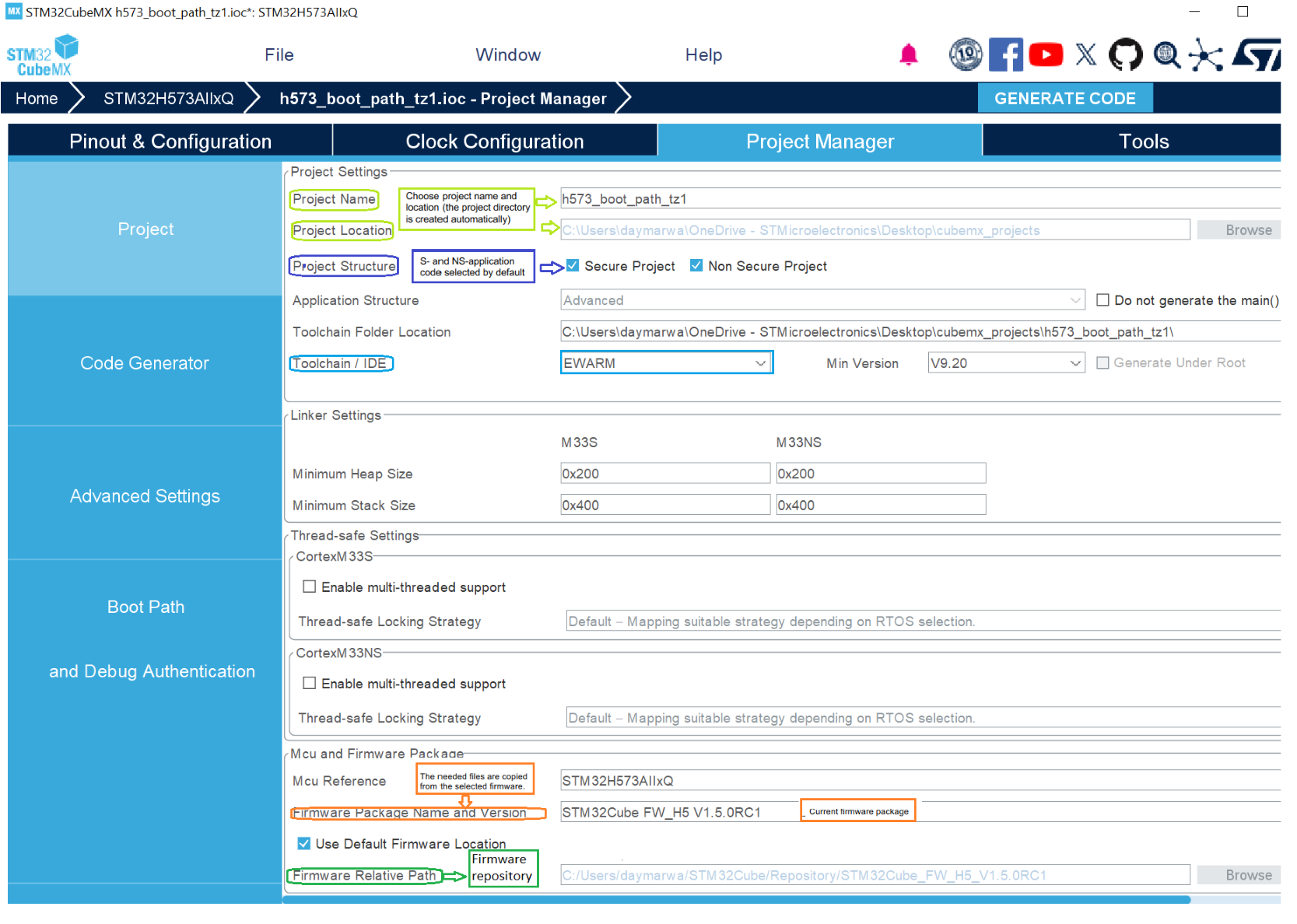
Task: Open the File menu
Action: (x=279, y=55)
